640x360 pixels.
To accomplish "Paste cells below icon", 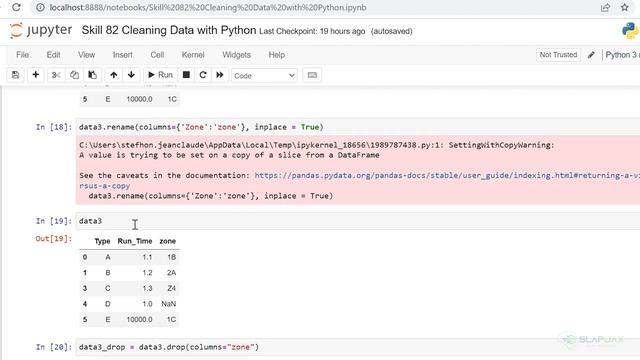I will (x=93, y=75).
